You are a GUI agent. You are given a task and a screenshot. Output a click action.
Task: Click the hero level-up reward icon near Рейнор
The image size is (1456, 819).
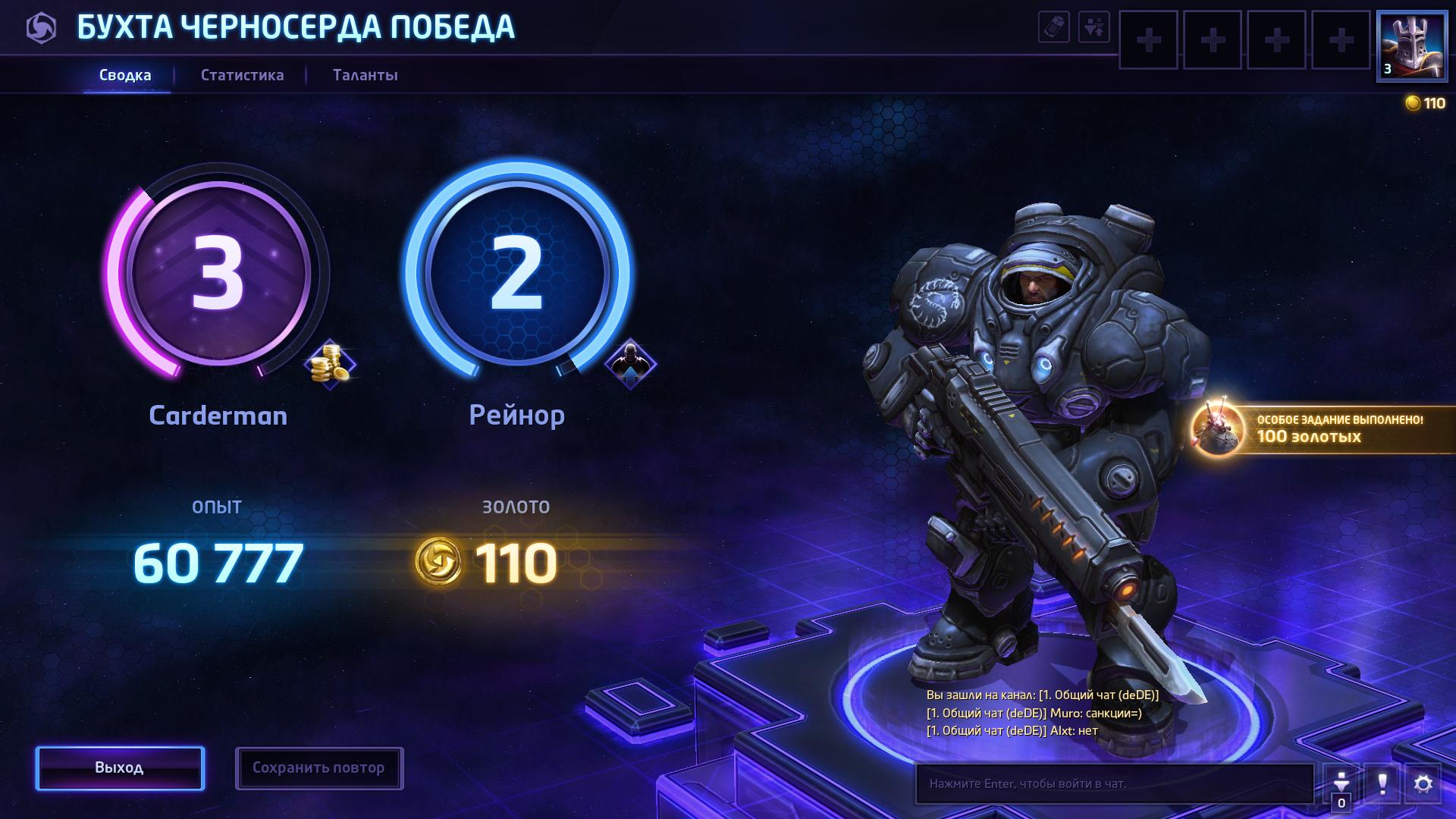(x=630, y=364)
